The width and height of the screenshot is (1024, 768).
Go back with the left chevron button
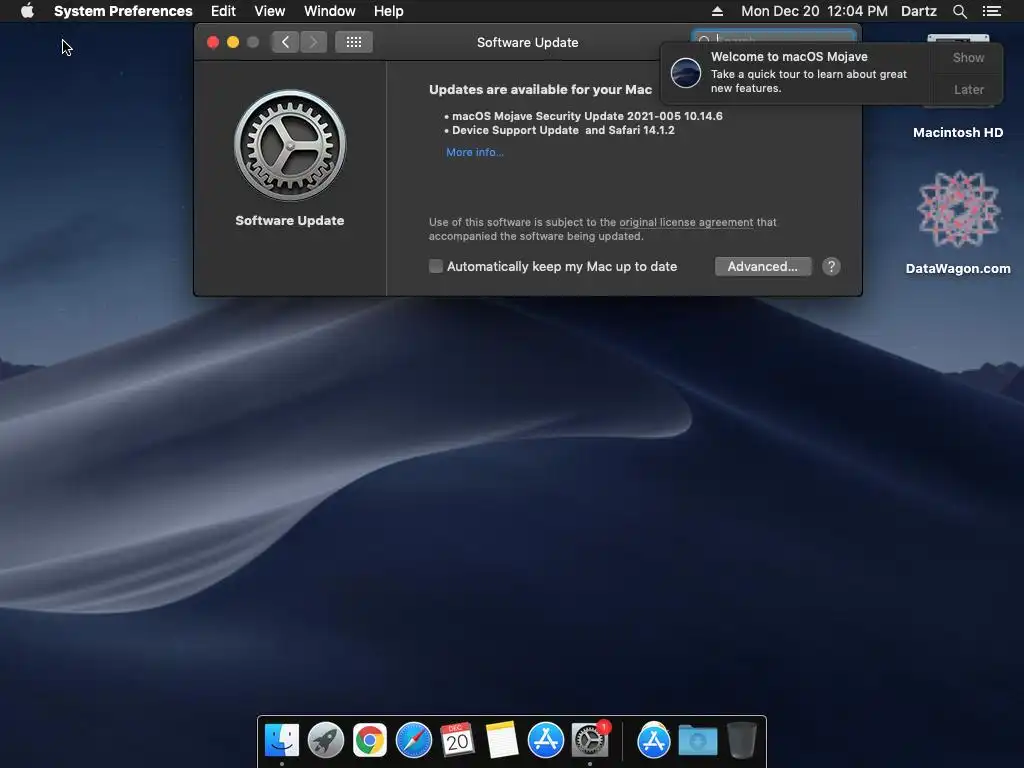coord(285,42)
